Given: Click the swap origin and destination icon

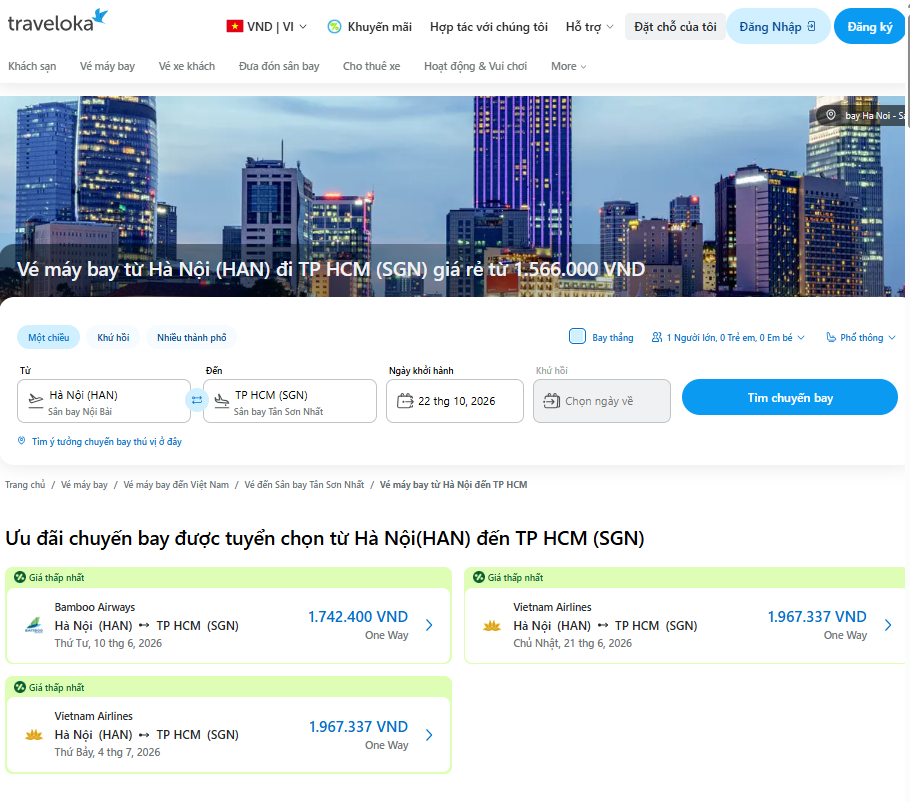Looking at the screenshot, I should pyautogui.click(x=197, y=400).
